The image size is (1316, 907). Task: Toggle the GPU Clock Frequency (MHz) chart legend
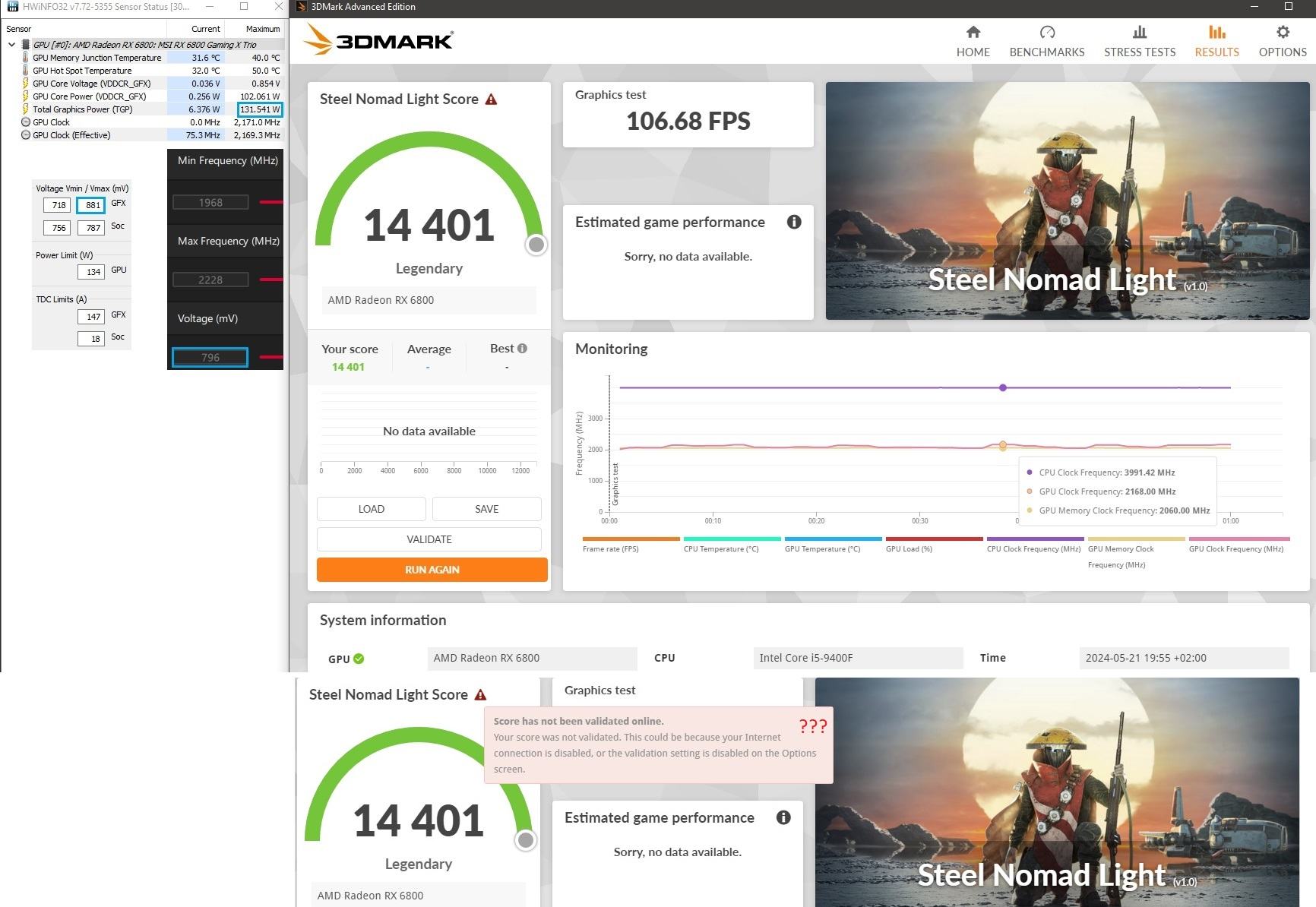[1239, 545]
